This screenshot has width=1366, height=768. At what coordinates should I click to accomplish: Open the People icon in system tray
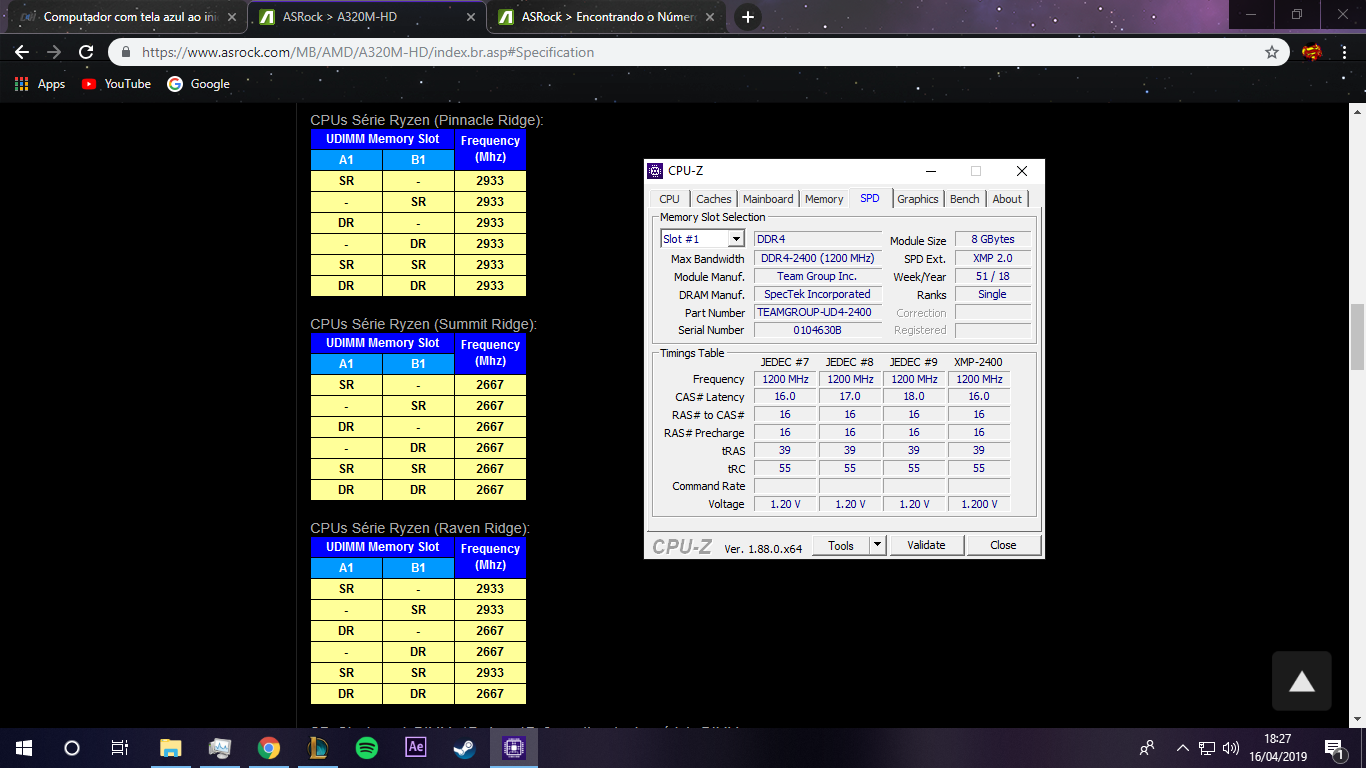click(x=1147, y=747)
